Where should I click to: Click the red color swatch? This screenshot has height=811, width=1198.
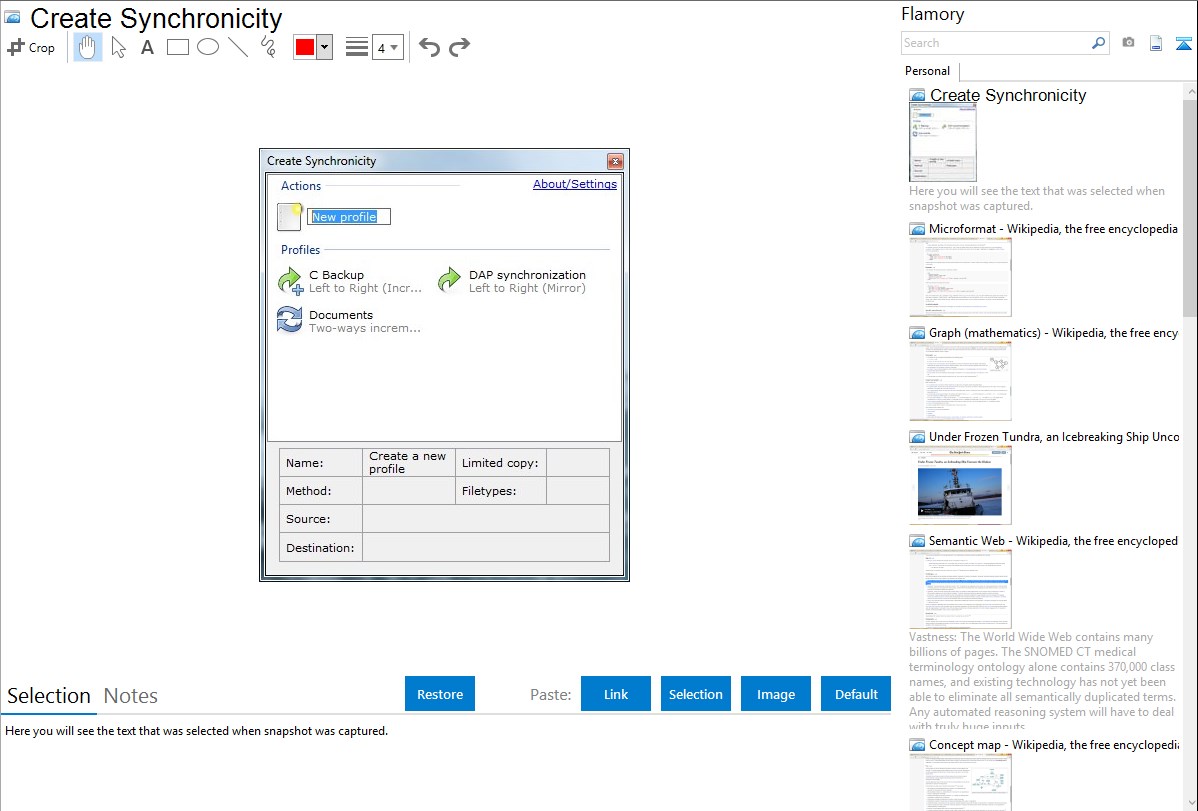305,47
